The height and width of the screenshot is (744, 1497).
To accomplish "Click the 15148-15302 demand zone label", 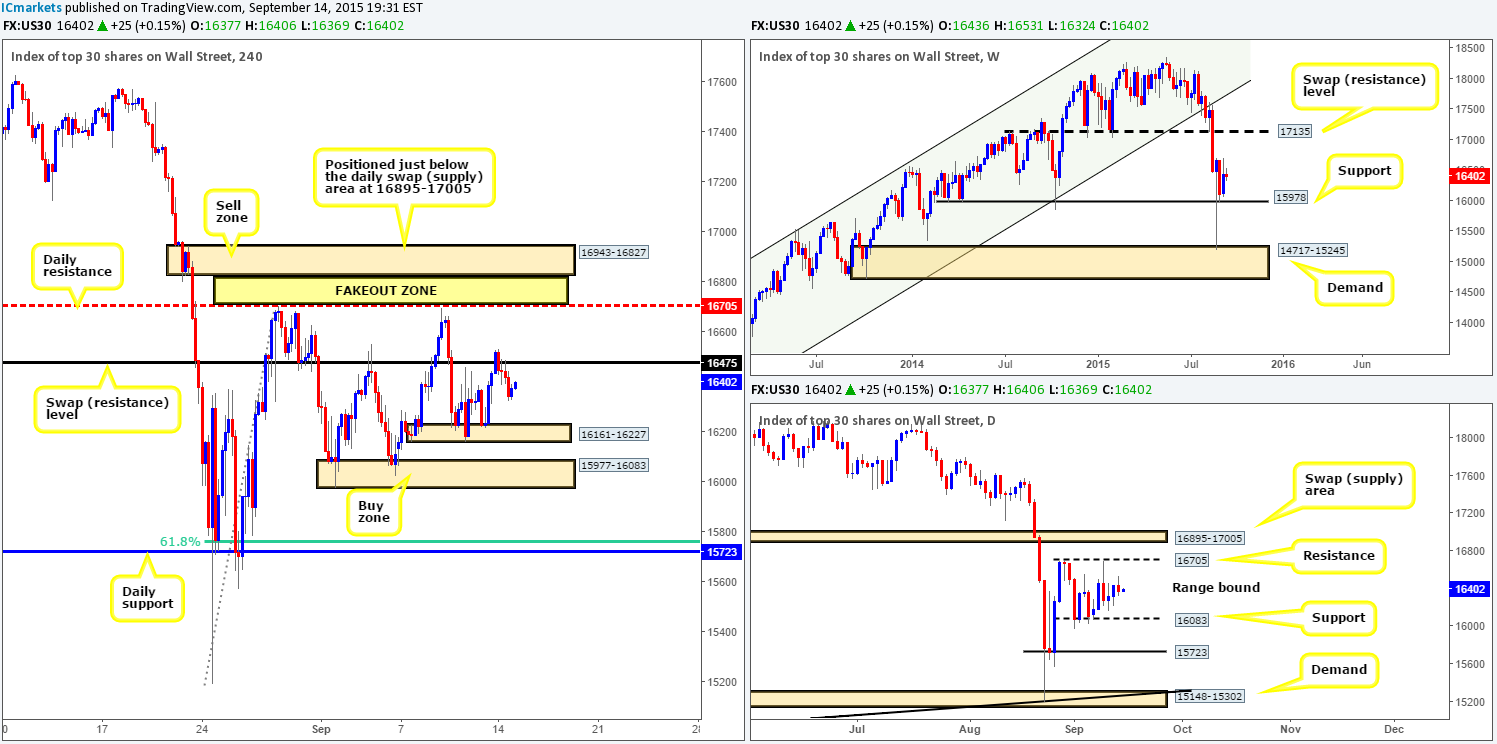I will click(1210, 695).
